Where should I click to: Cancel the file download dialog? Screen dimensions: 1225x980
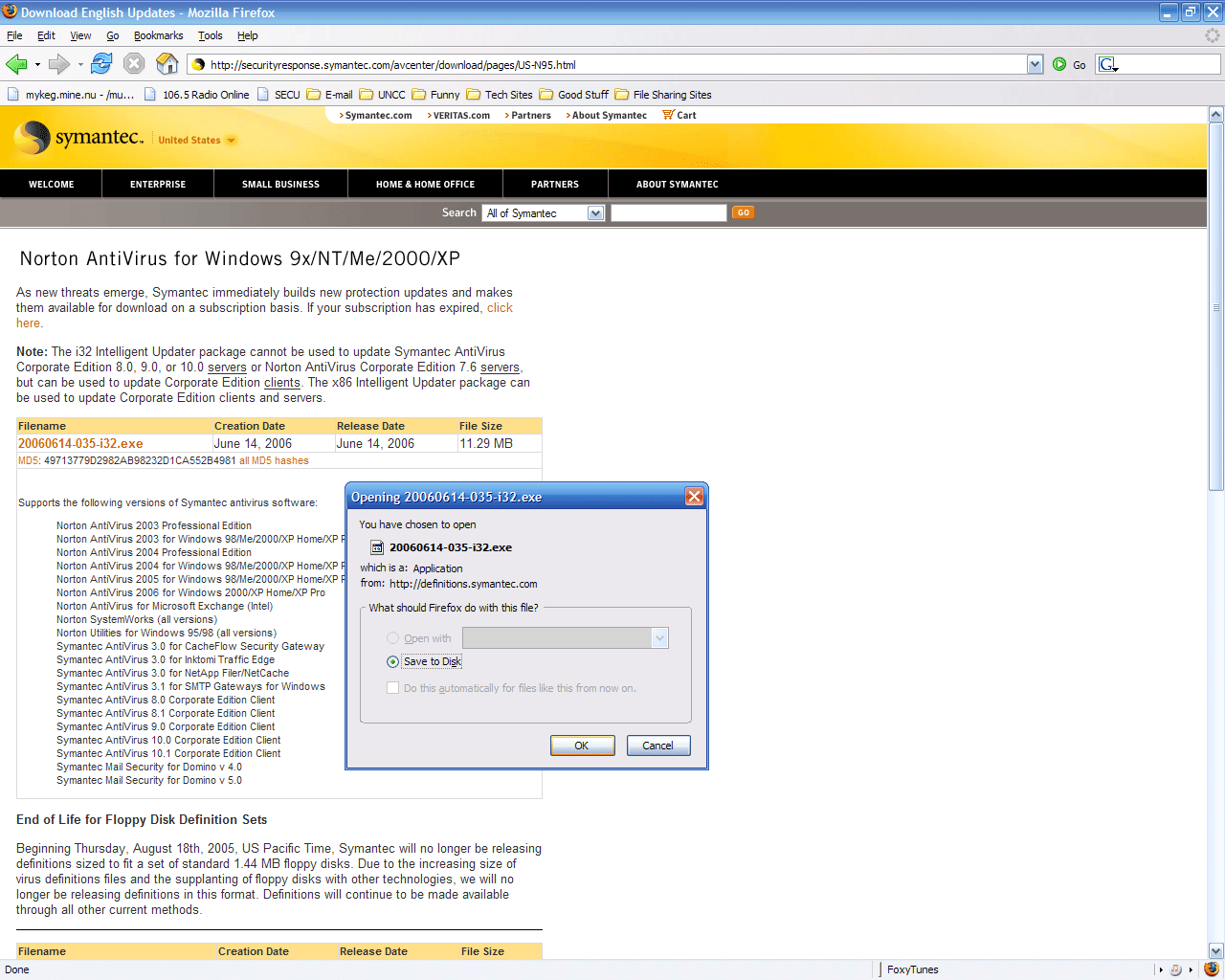[x=658, y=746]
